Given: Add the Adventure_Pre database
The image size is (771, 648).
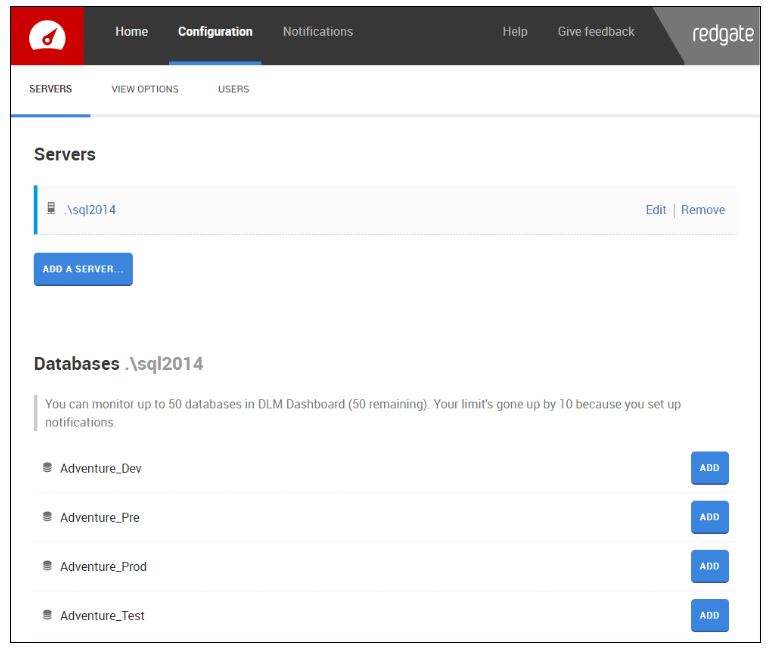Looking at the screenshot, I should (x=710, y=517).
